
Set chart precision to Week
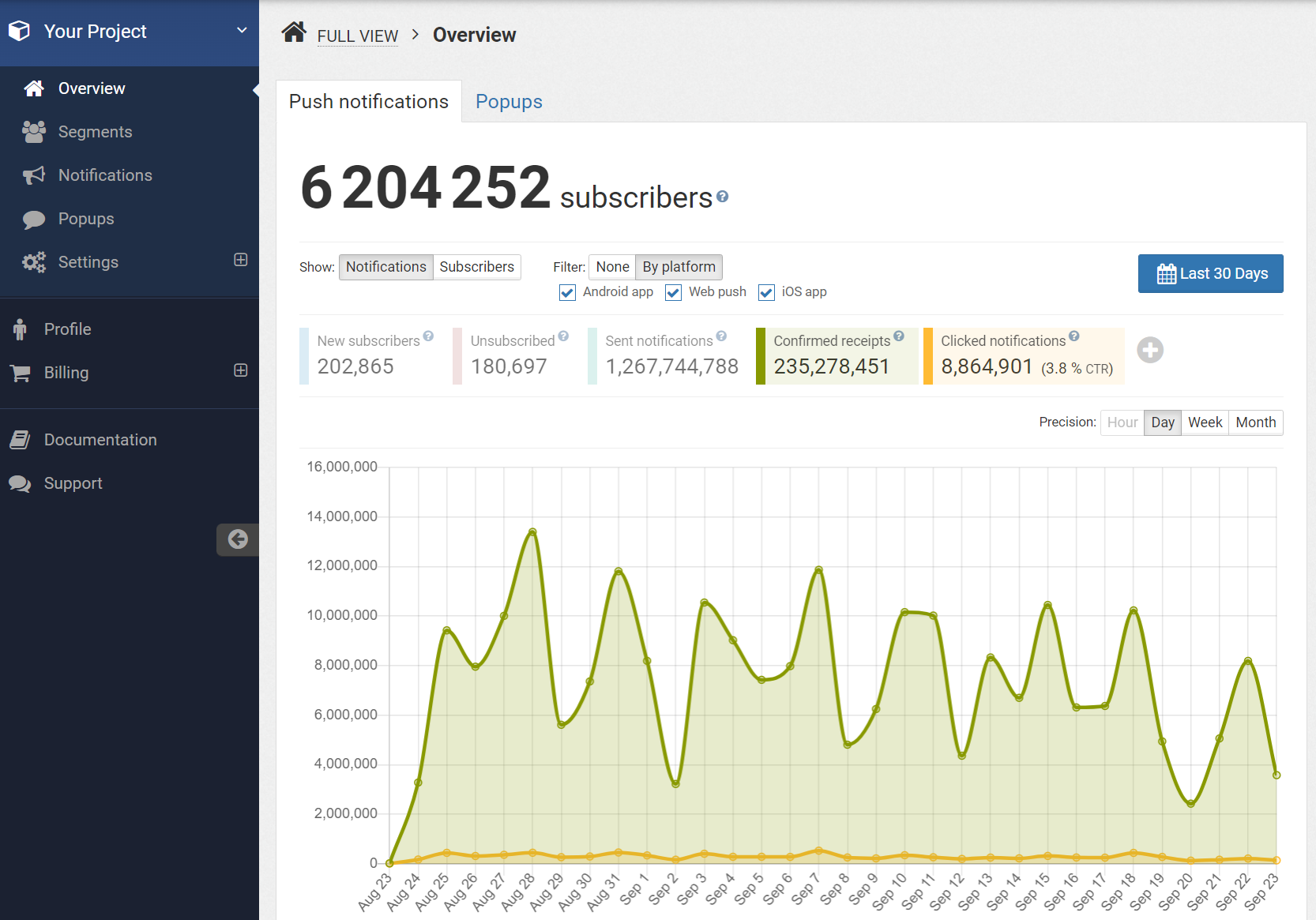pos(1205,422)
